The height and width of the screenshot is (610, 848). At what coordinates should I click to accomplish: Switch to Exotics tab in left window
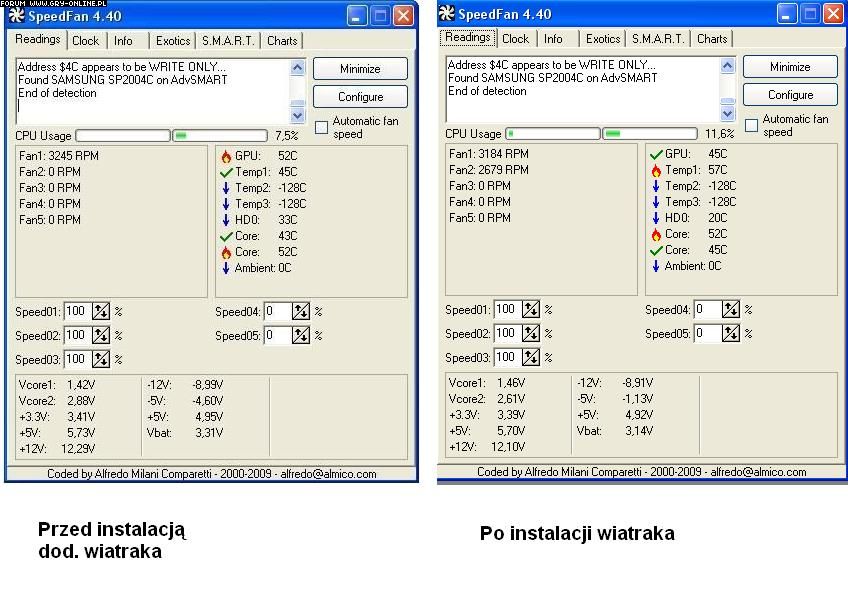point(173,41)
